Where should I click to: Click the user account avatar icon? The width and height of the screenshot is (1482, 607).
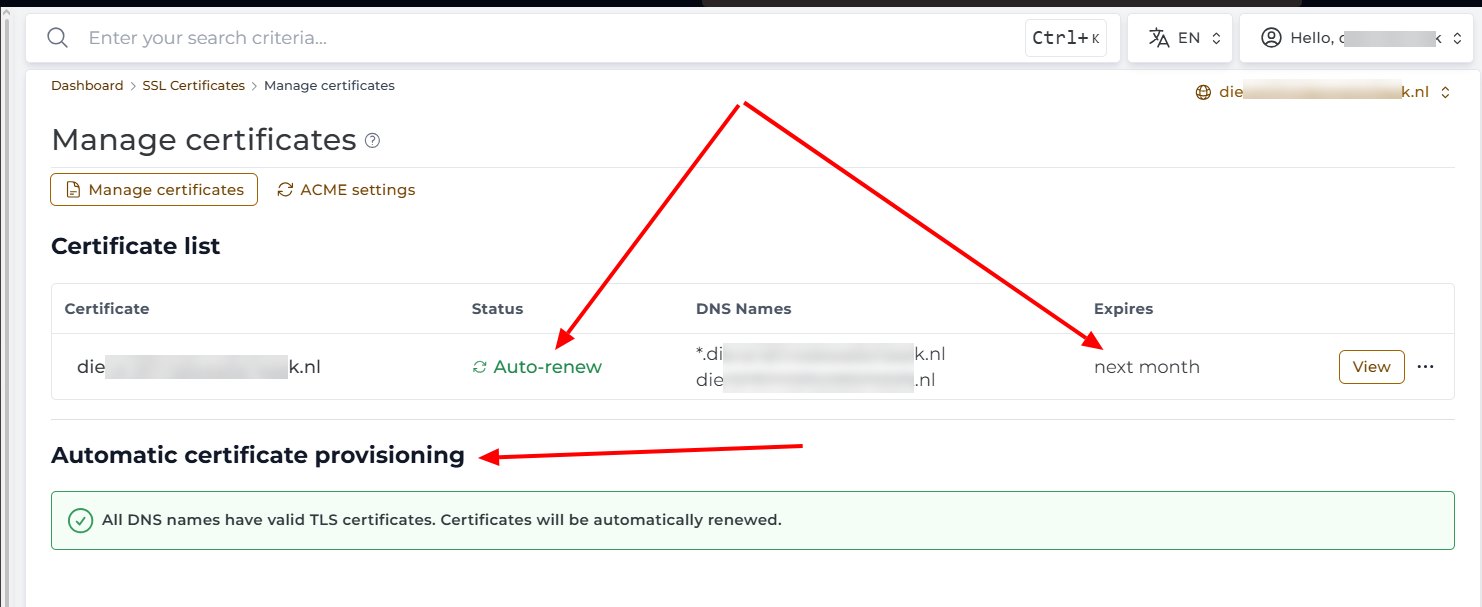[1271, 38]
